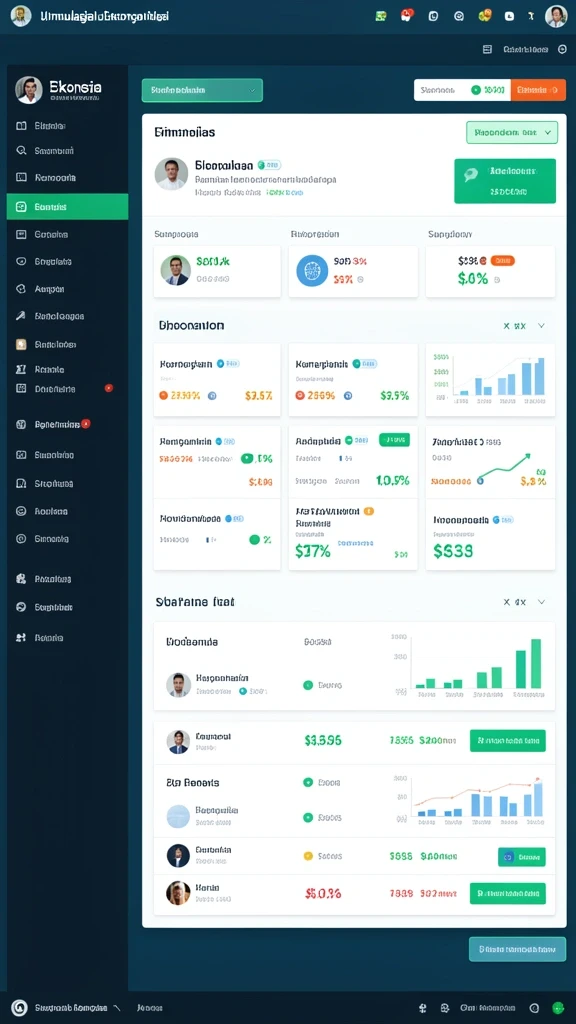
Task: Collapse the table section using its chevron
Action: 541,602
